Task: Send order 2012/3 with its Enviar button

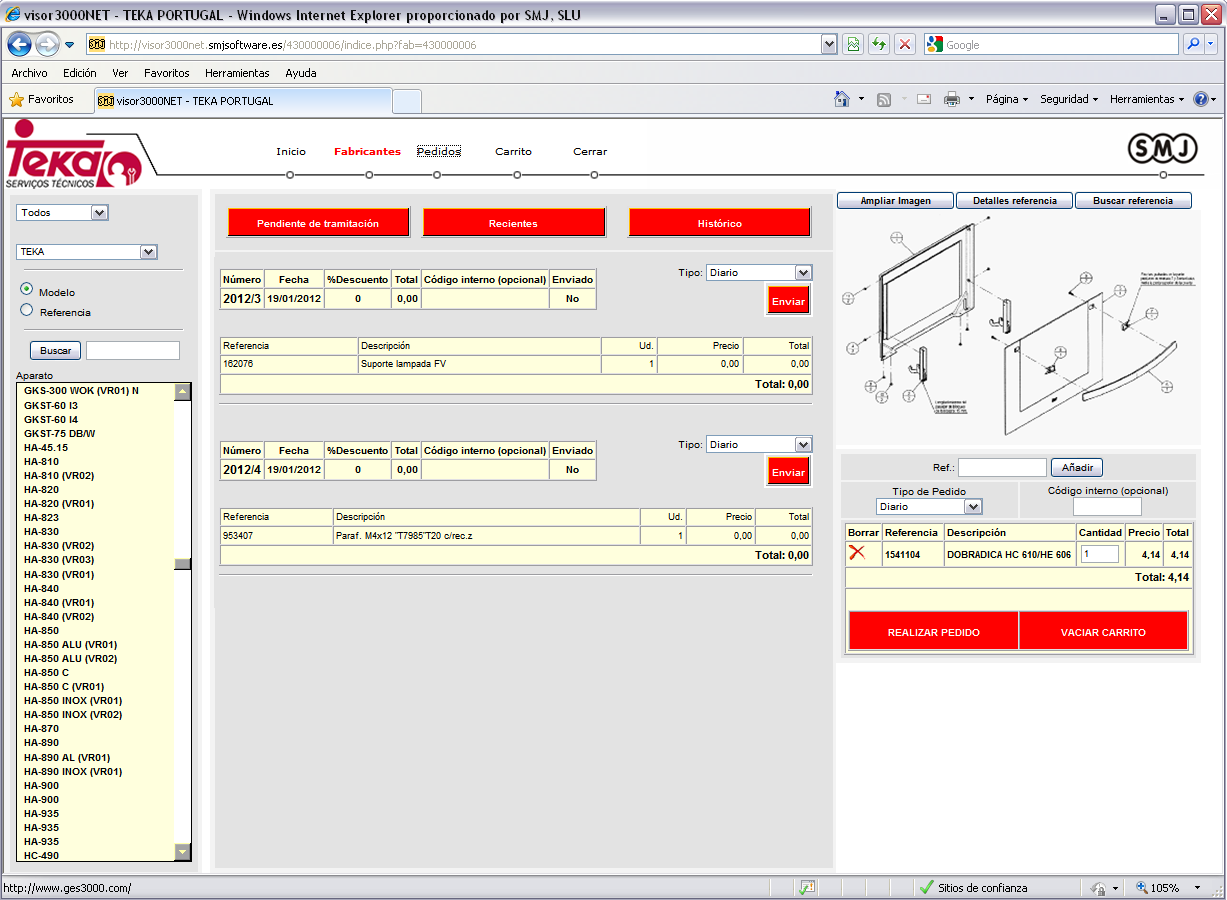Action: coord(788,301)
